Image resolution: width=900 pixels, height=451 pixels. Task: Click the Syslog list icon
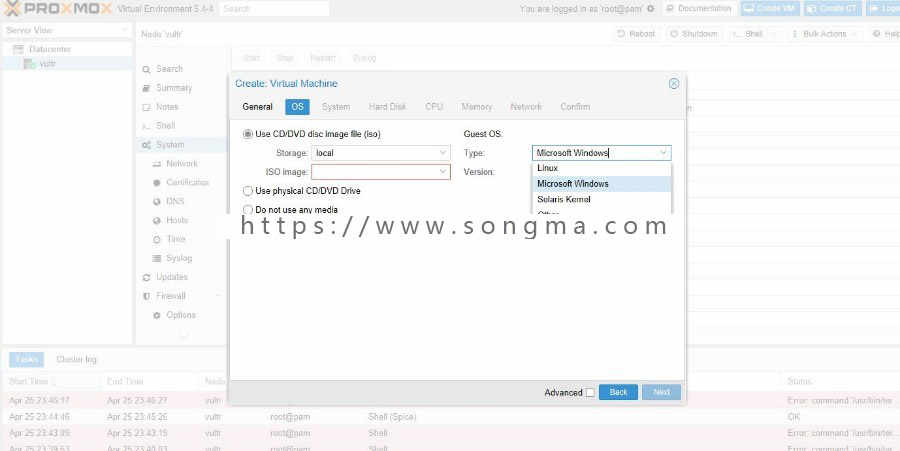157,259
